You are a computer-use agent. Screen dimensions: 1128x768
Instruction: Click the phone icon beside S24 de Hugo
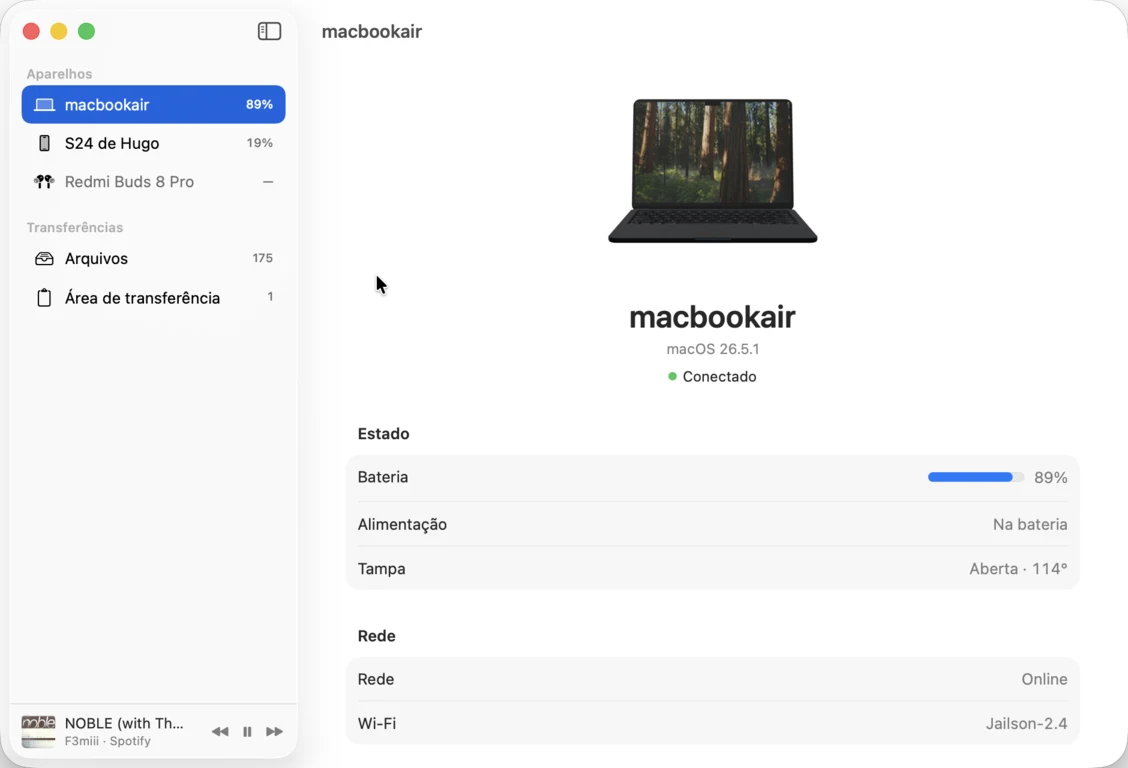point(44,143)
